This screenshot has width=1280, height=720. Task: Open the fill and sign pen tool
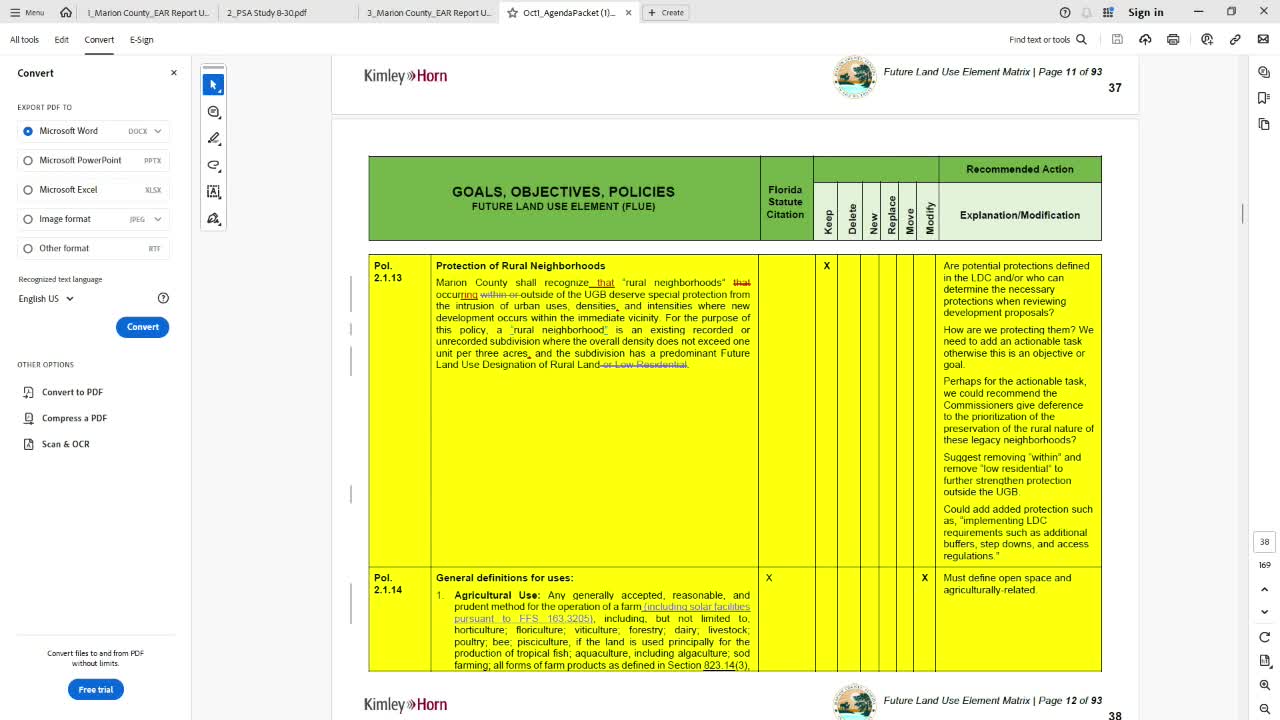pos(213,218)
